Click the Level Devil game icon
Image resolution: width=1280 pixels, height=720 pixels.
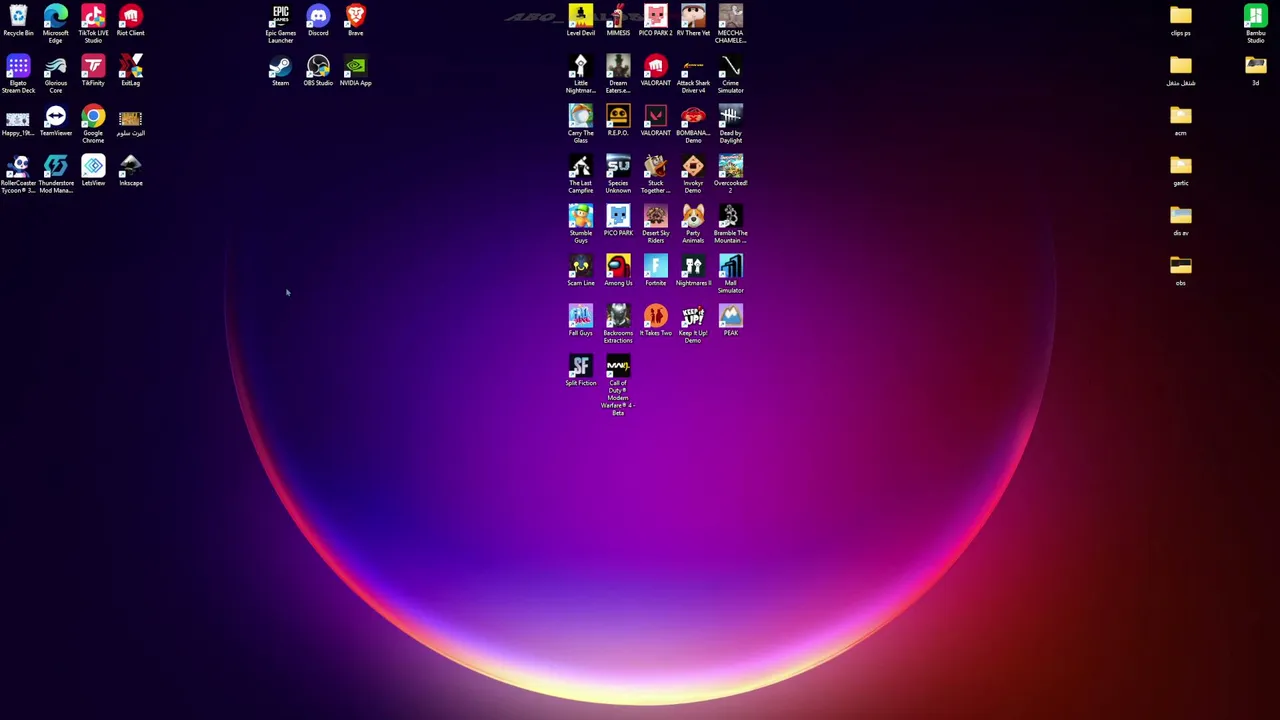click(x=581, y=20)
